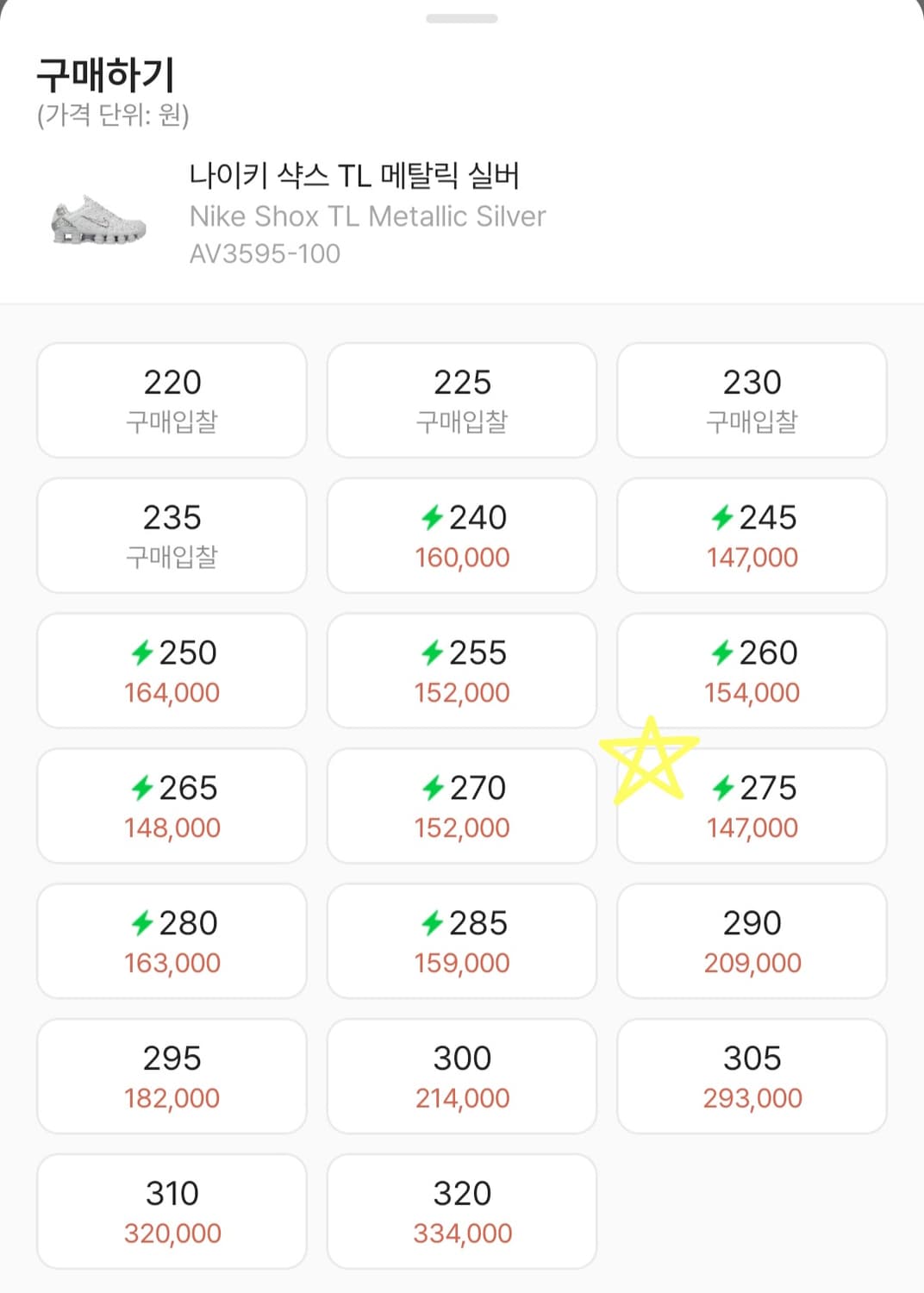924x1293 pixels.
Task: Tap the Nike Shox TL shoe thumbnail
Action: tap(99, 221)
